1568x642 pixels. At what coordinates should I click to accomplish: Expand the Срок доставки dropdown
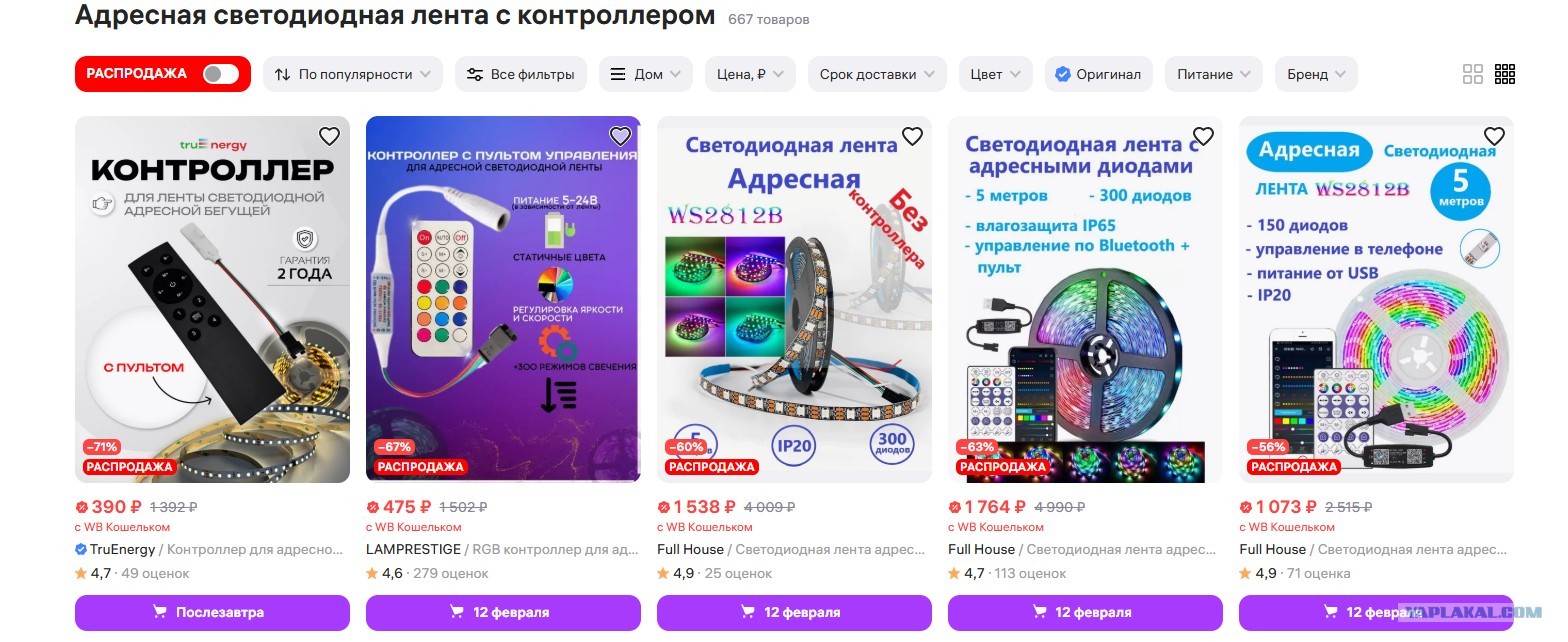[x=877, y=74]
